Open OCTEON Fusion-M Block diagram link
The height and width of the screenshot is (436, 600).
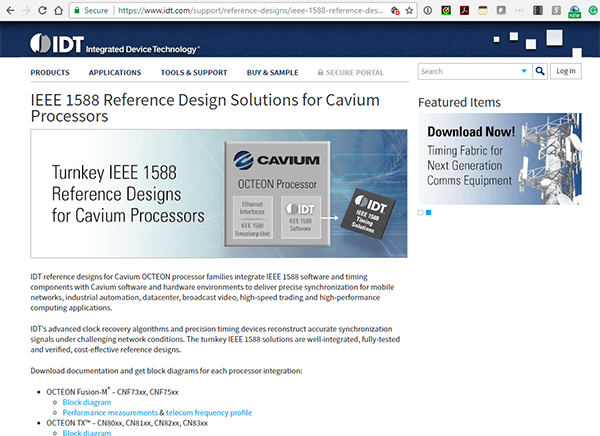tap(87, 402)
